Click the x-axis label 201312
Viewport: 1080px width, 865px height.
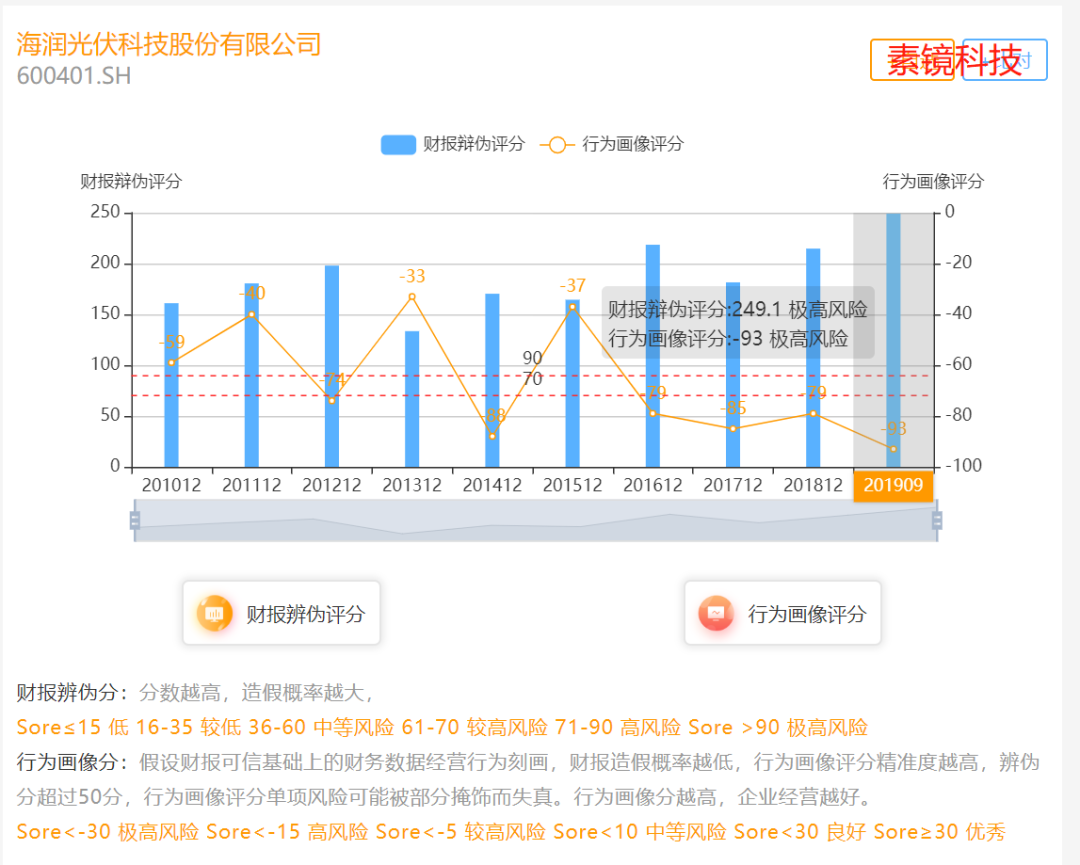click(412, 486)
